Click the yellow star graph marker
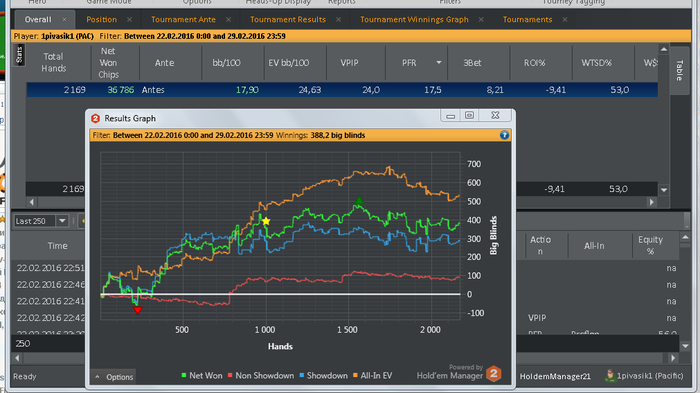This screenshot has height=393, width=700. pos(266,221)
